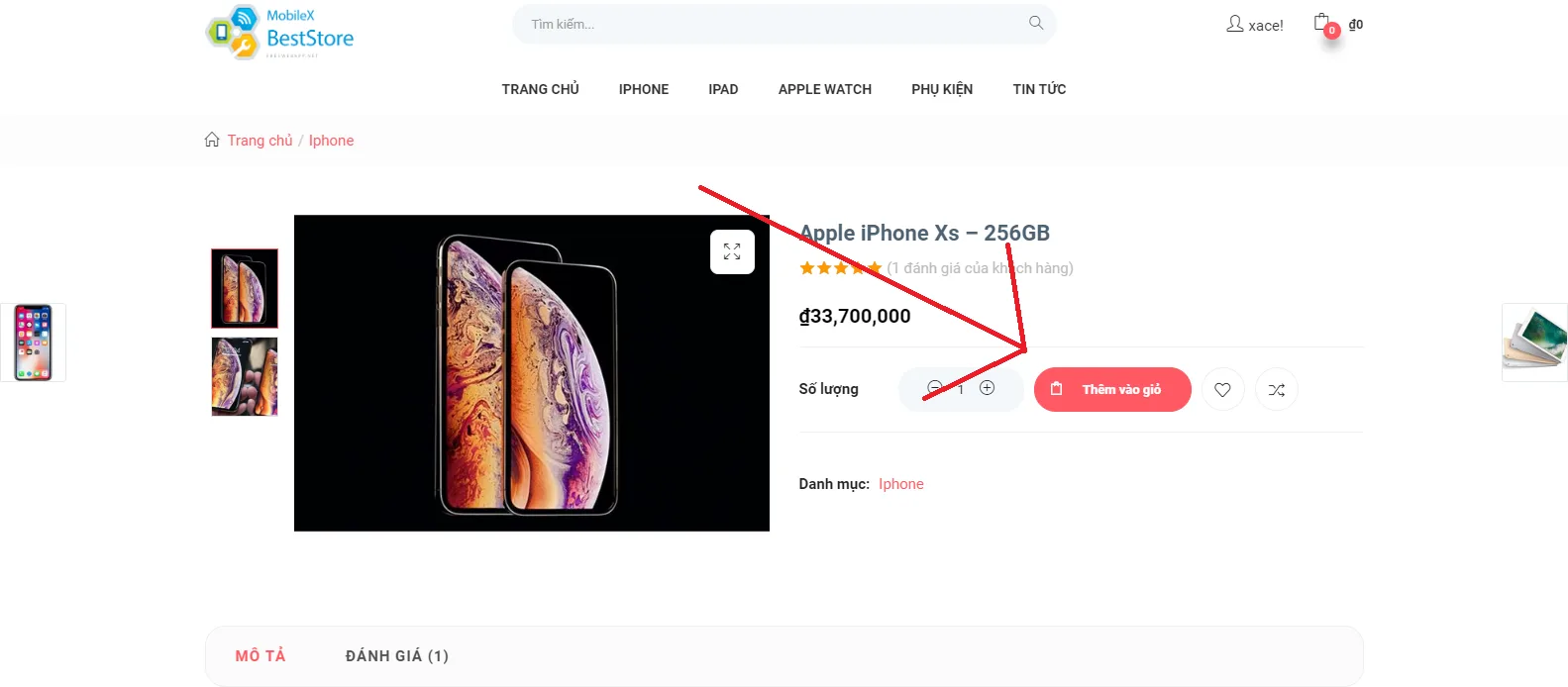Click the Thêm vào giỏ button
Image resolution: width=1568 pixels, height=687 pixels.
click(x=1112, y=389)
